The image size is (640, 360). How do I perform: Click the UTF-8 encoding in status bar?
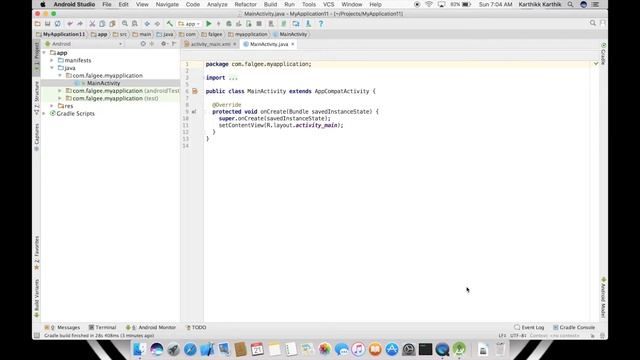[x=518, y=336]
